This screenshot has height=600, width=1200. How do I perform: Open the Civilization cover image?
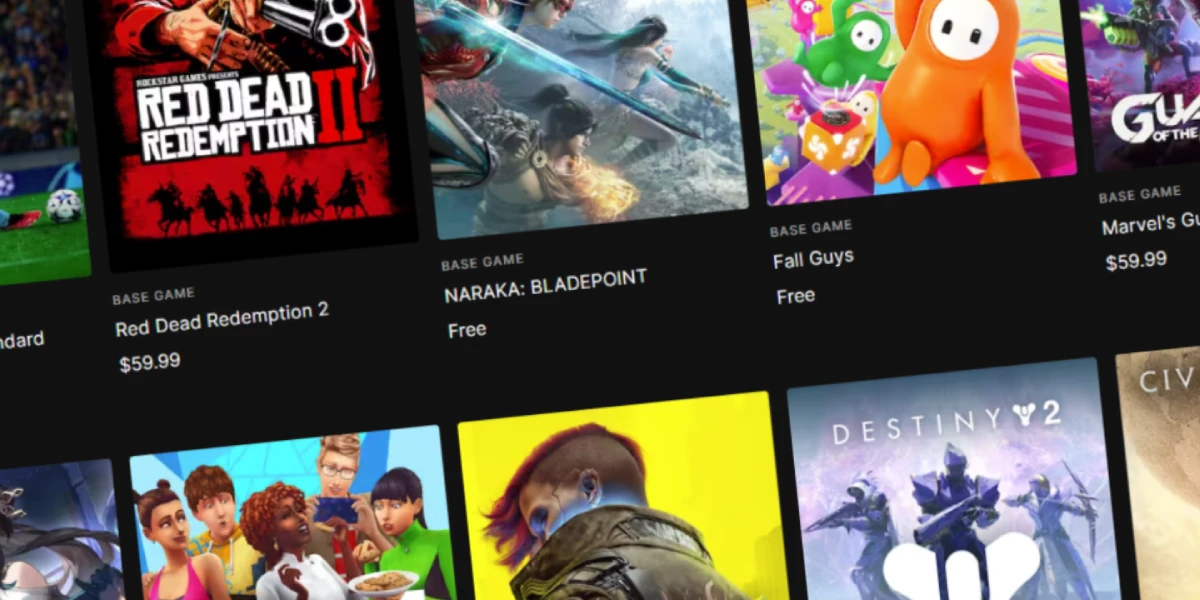click(x=1160, y=475)
